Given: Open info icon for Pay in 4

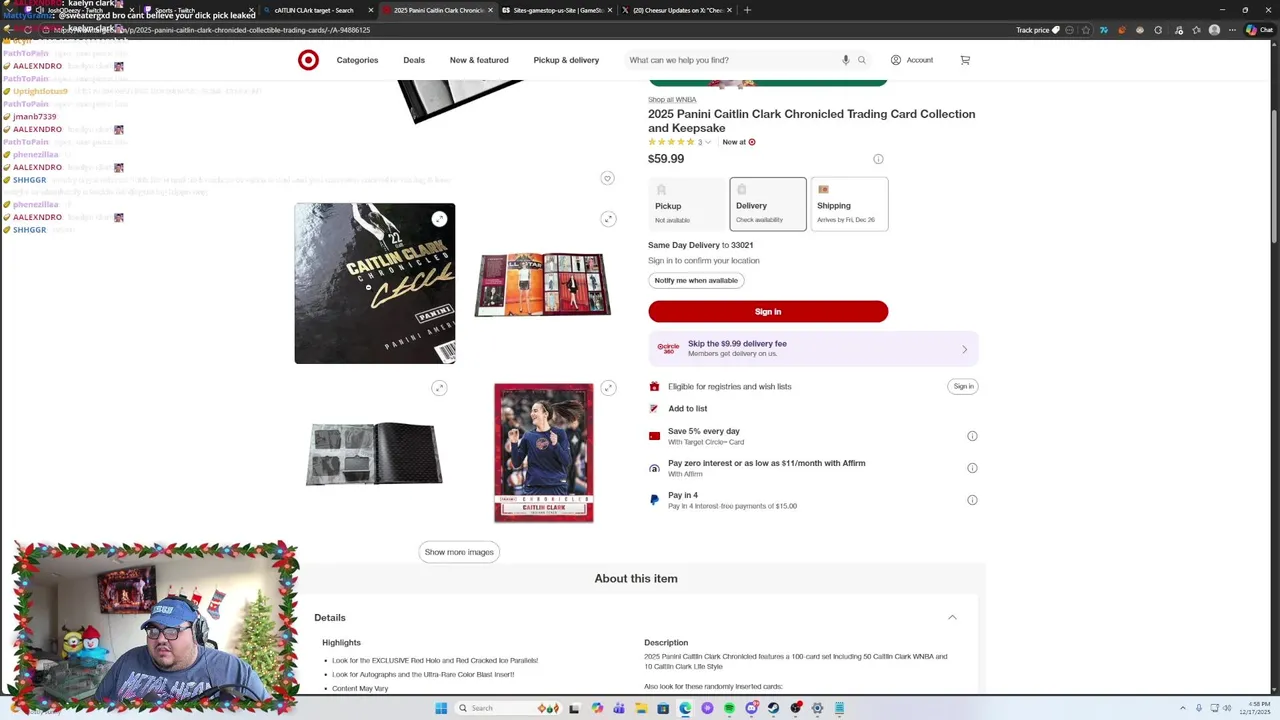Looking at the screenshot, I should (972, 500).
